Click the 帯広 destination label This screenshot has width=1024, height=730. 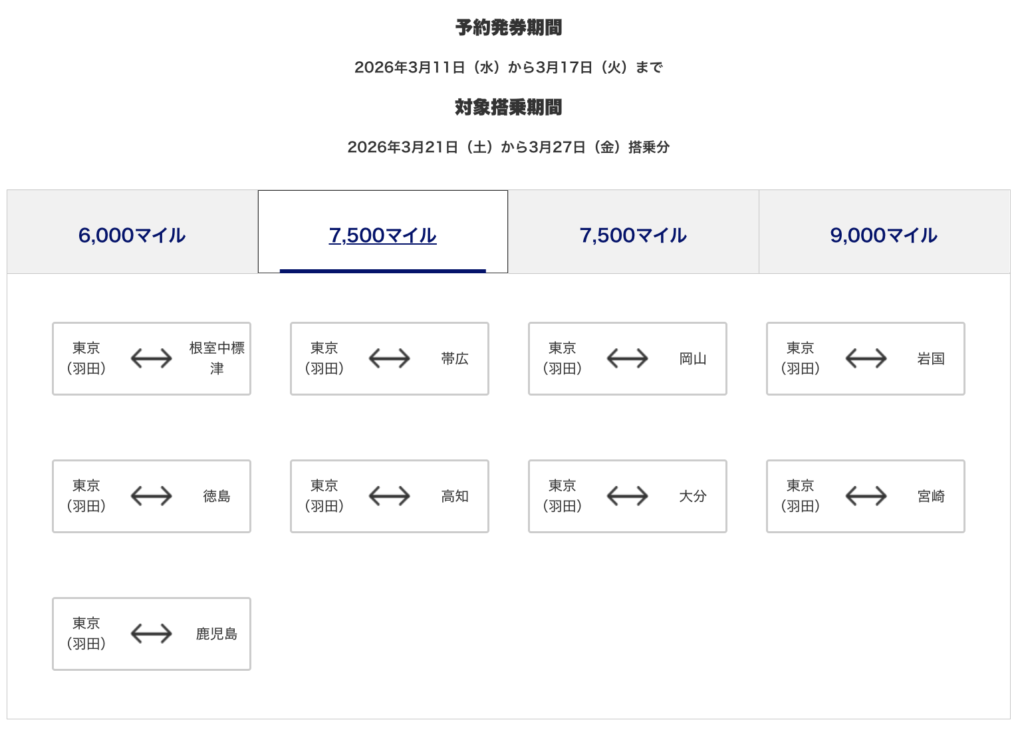455,359
